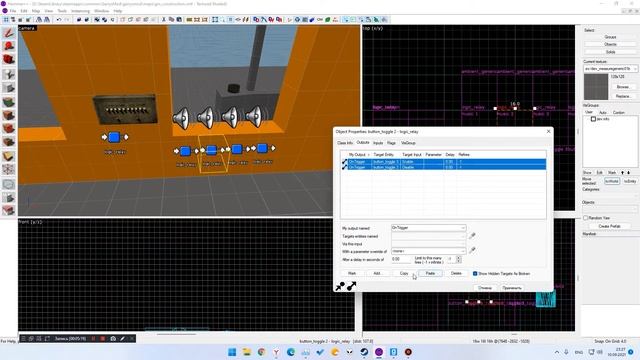The width and height of the screenshot is (640, 360).
Task: Select the Toggle Texture Application tool
Action: coord(9,102)
